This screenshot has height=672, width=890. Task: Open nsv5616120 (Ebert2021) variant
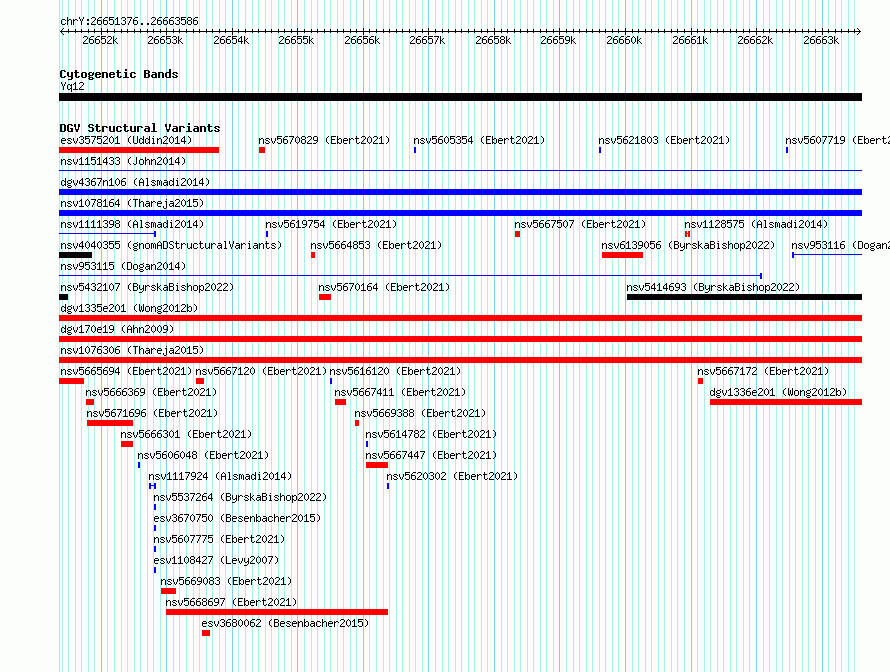pyautogui.click(x=395, y=371)
